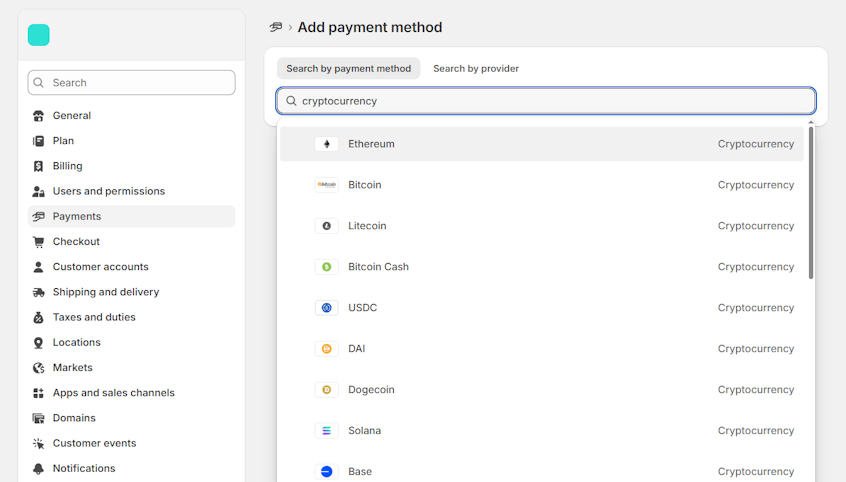Click the DAI logo icon
This screenshot has height=482, width=846.
(326, 349)
